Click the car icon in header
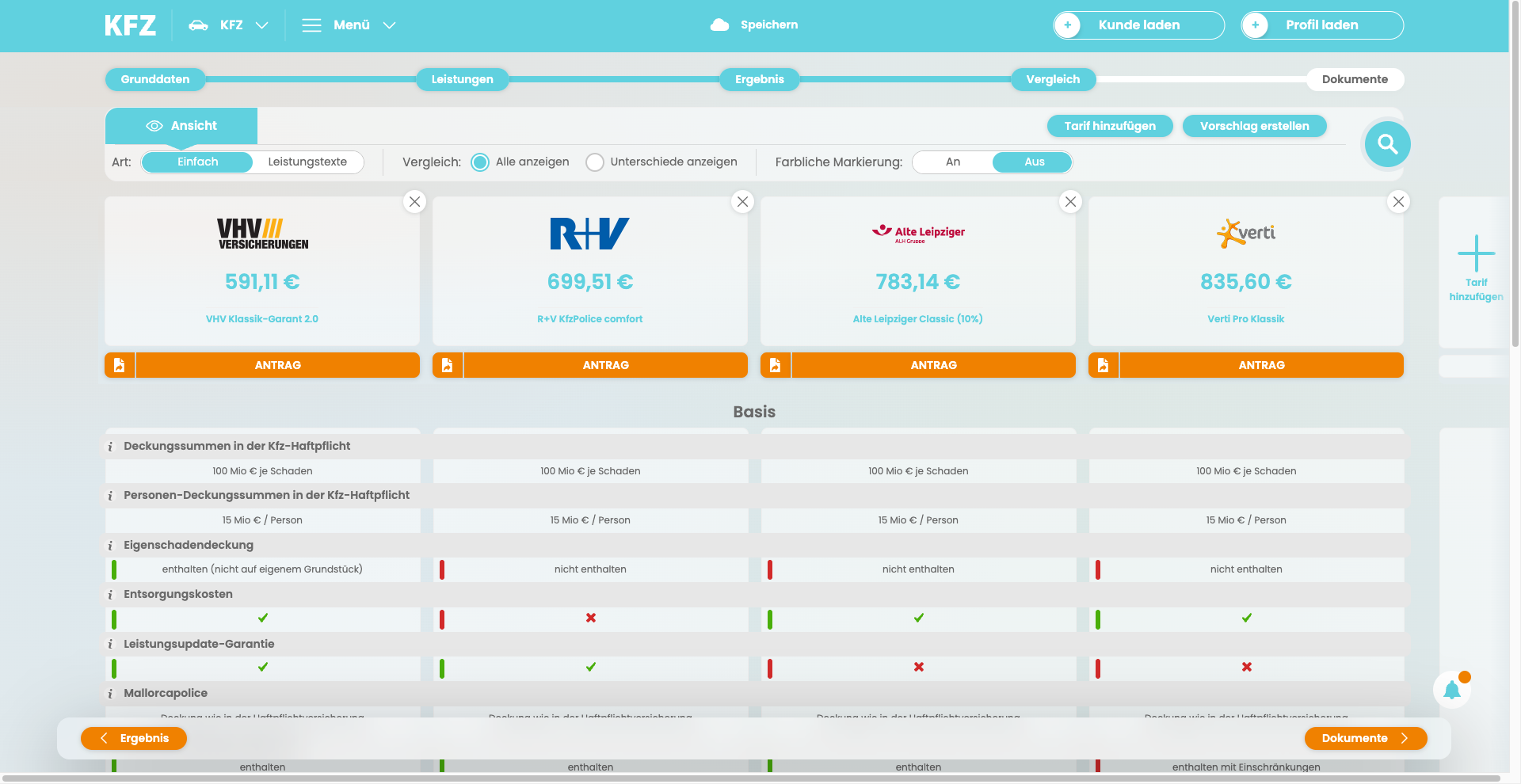 tap(198, 25)
